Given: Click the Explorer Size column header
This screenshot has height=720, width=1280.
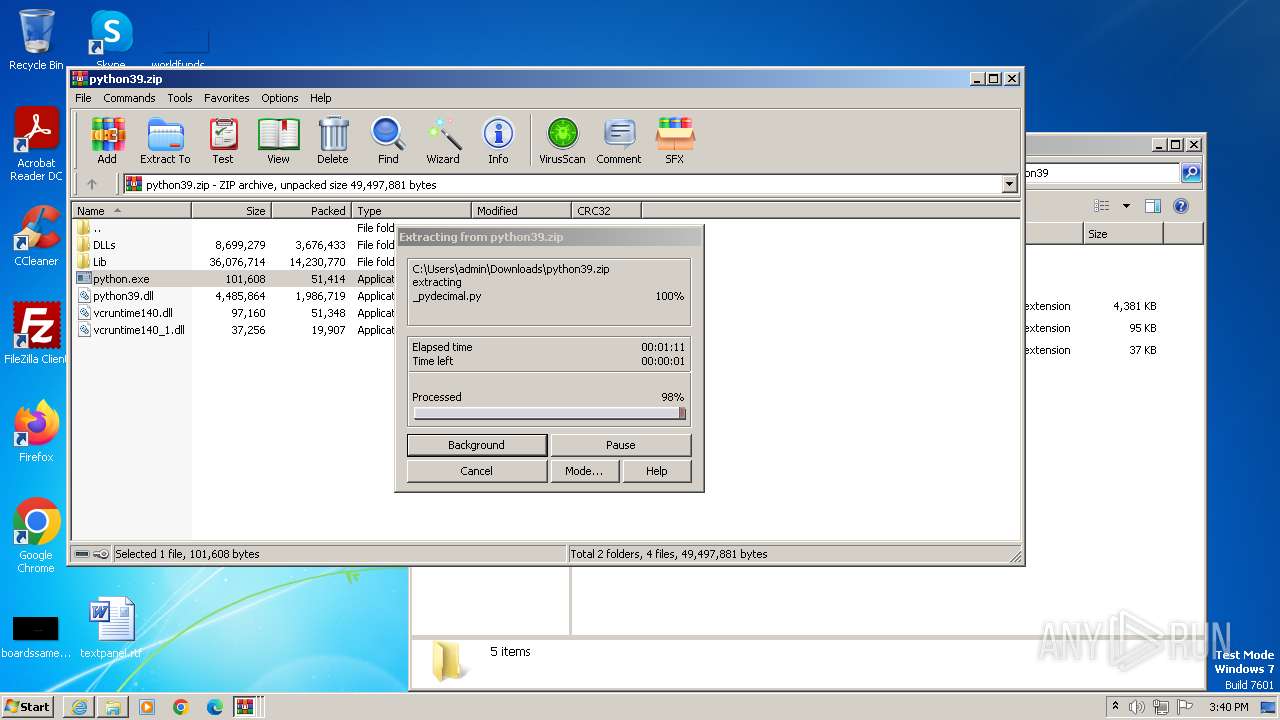Looking at the screenshot, I should 1123,233.
